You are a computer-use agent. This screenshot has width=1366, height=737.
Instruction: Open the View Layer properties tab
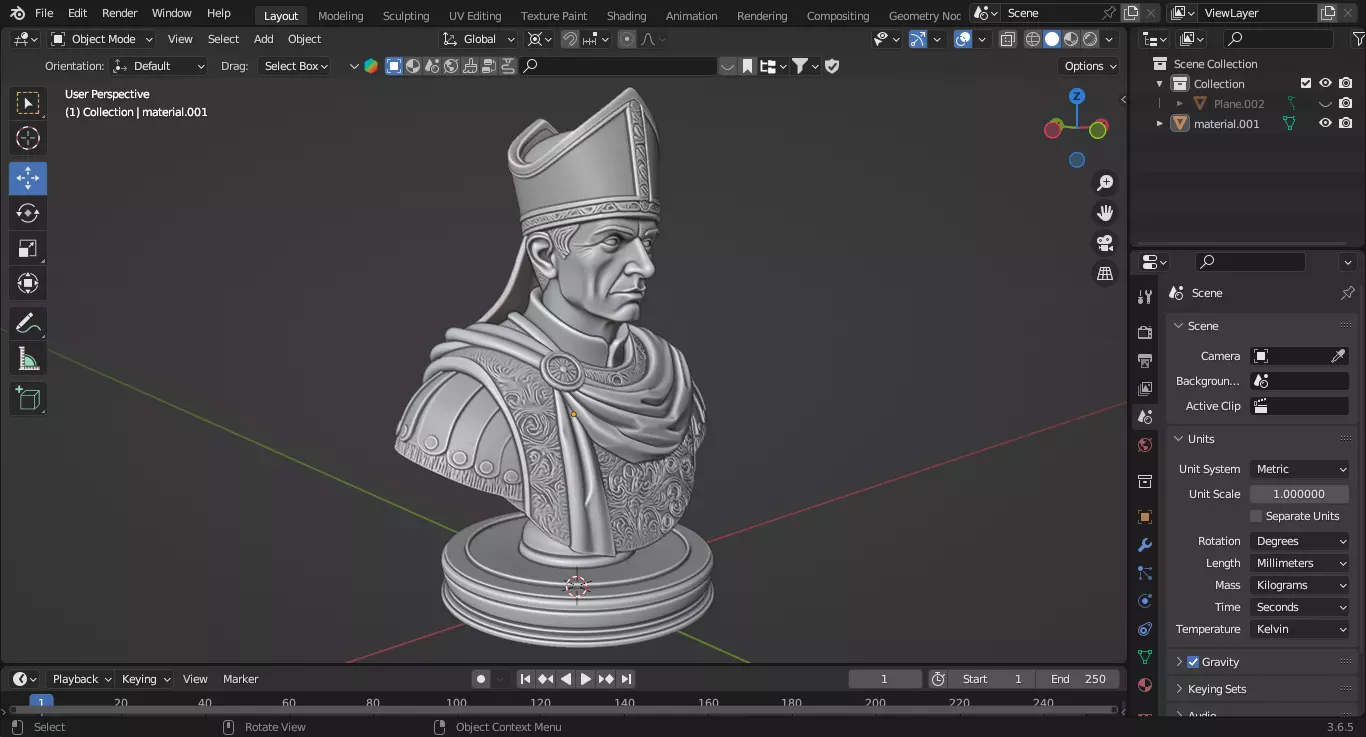[x=1145, y=388]
